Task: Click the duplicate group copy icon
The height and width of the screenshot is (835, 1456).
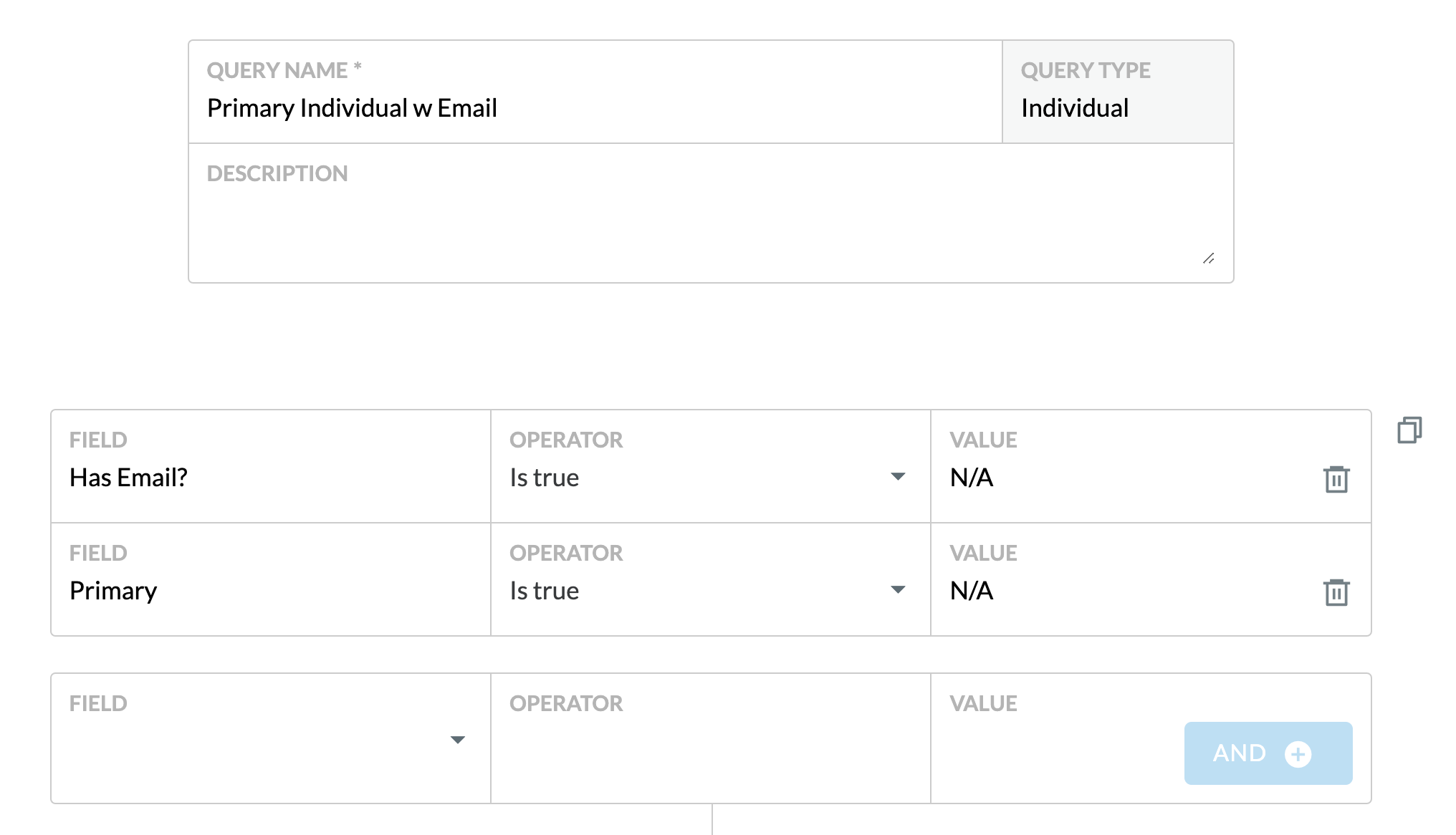Action: (1409, 430)
